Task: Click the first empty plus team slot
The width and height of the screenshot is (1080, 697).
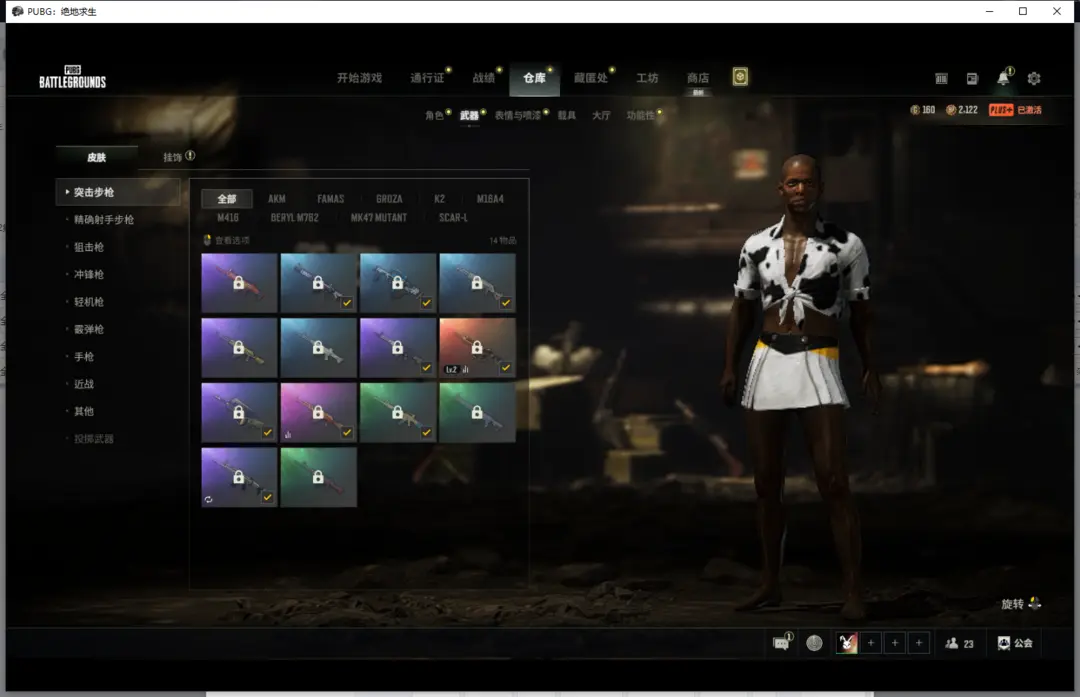Action: (x=871, y=643)
